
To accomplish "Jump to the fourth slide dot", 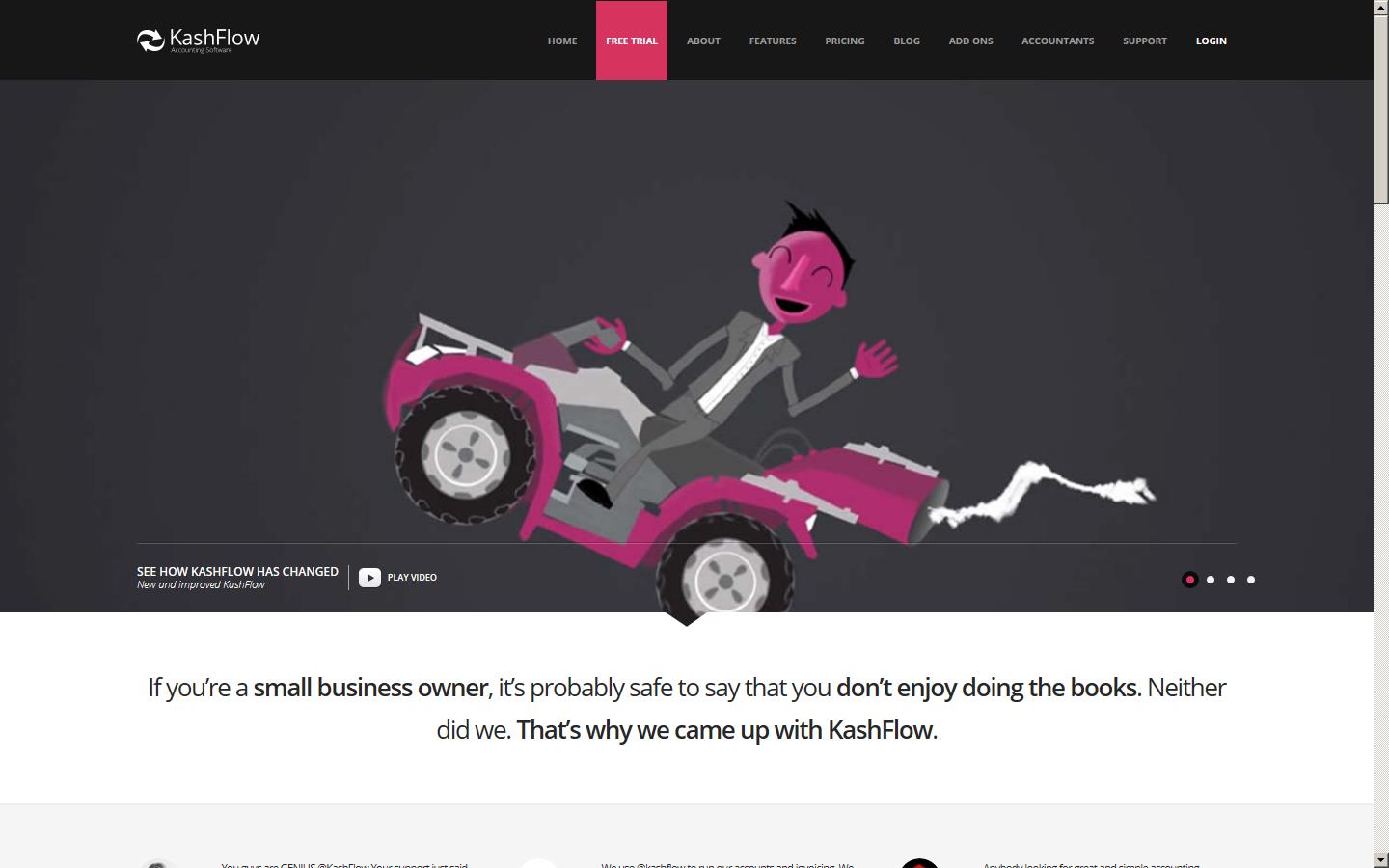I will [x=1251, y=580].
